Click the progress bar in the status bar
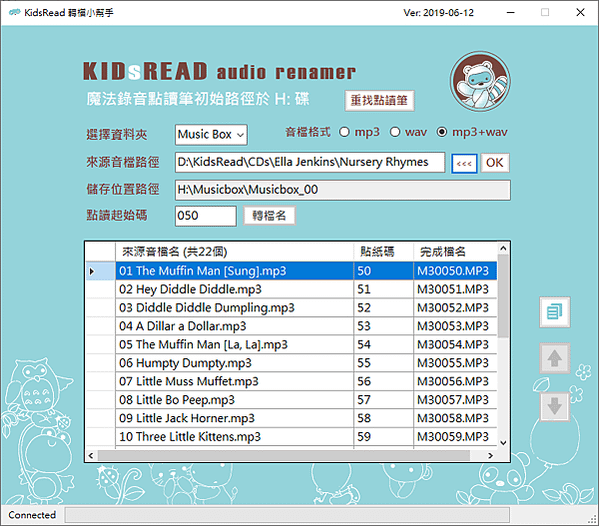The image size is (599, 526). [287, 515]
